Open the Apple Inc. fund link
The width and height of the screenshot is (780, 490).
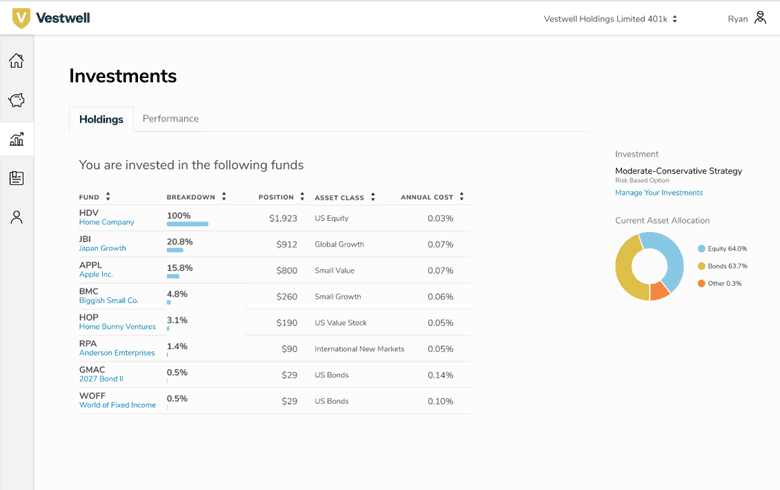point(96,275)
